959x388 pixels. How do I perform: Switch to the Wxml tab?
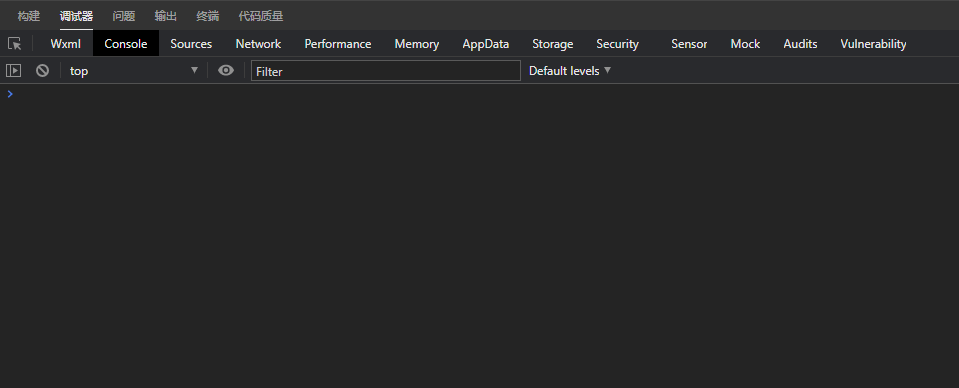tap(65, 44)
